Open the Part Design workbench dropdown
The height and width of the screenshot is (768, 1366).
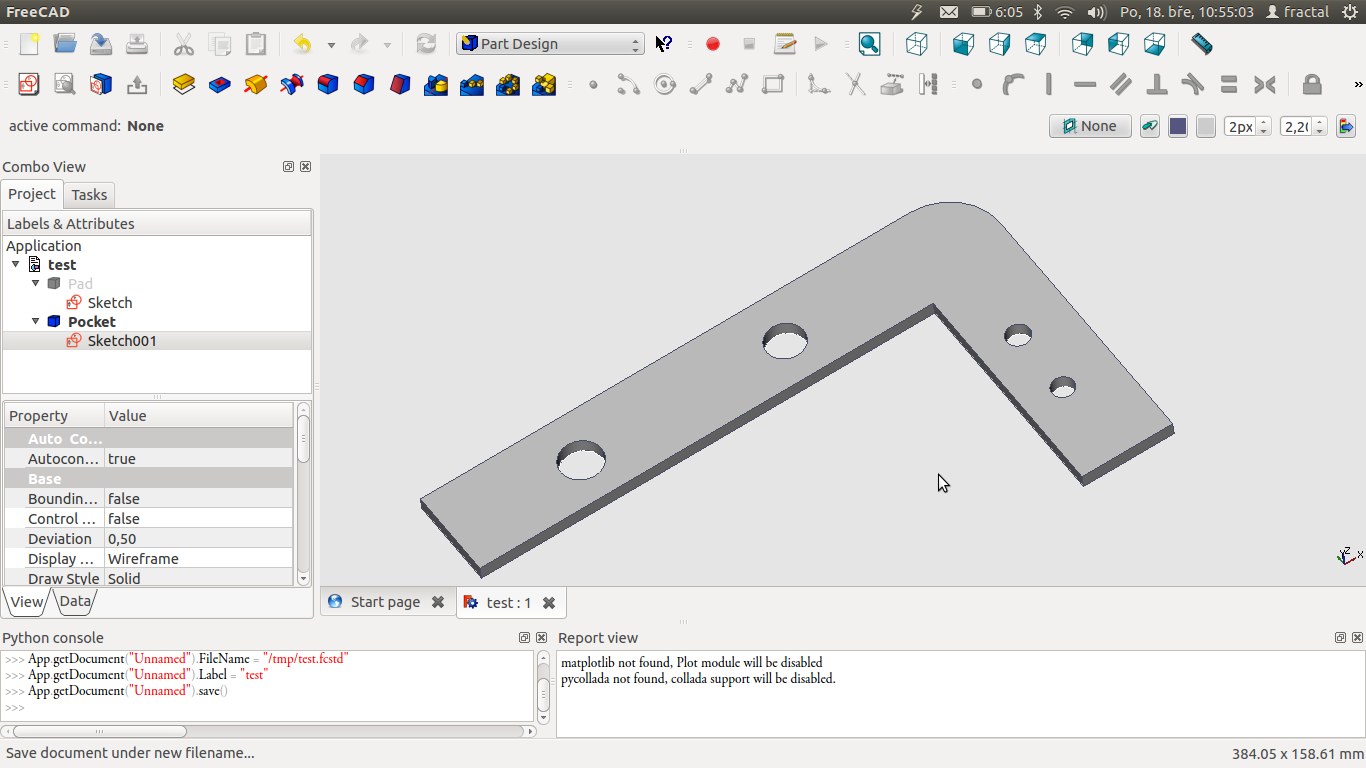click(550, 44)
